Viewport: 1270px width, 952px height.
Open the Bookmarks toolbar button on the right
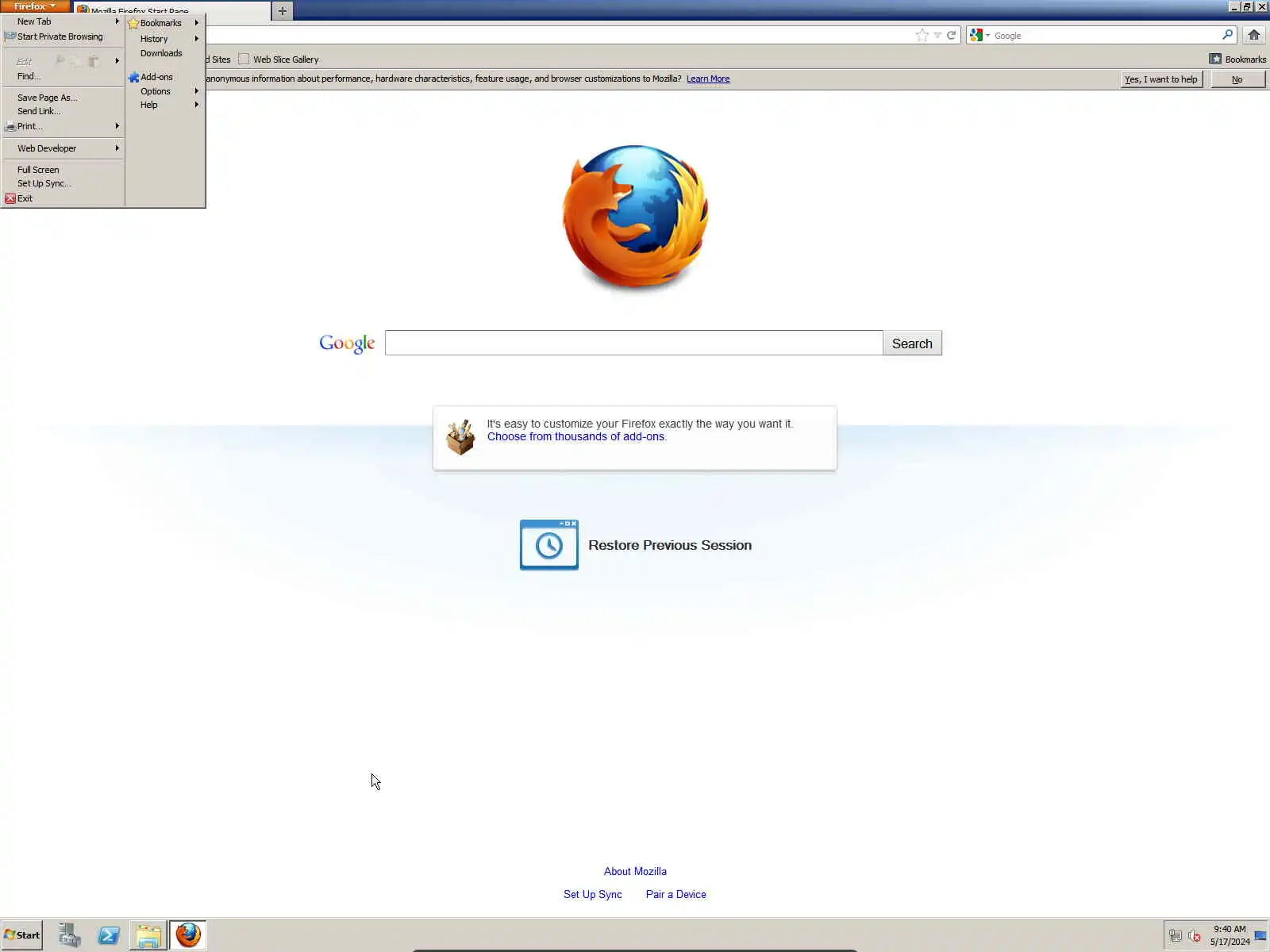click(1237, 59)
